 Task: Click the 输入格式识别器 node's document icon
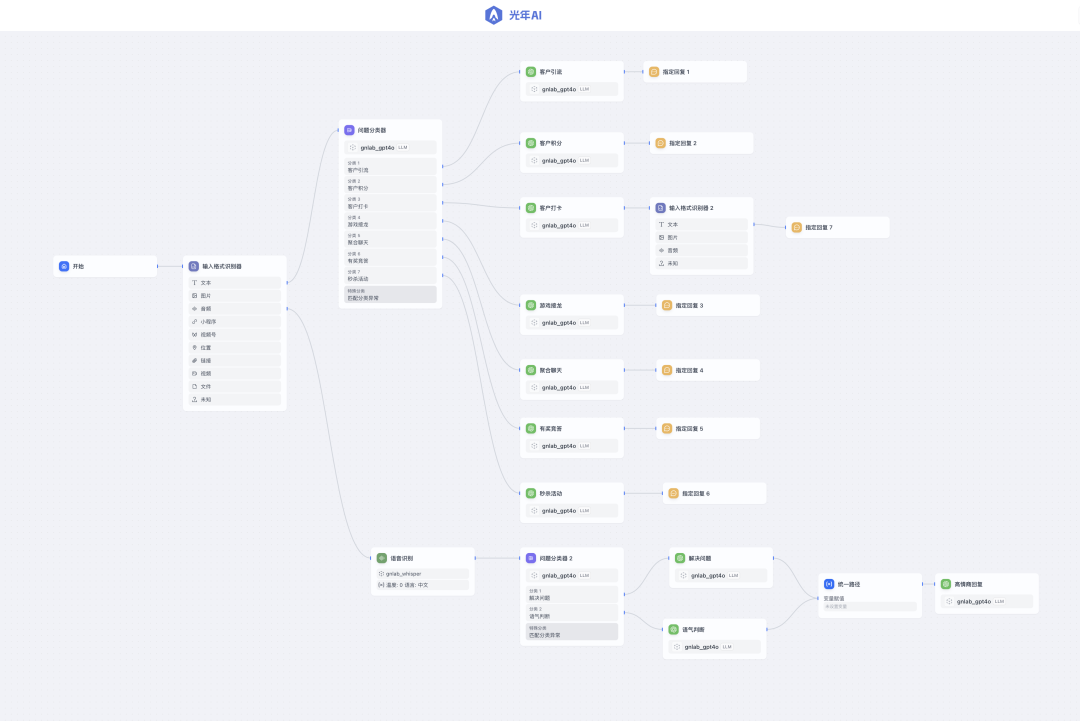[194, 267]
